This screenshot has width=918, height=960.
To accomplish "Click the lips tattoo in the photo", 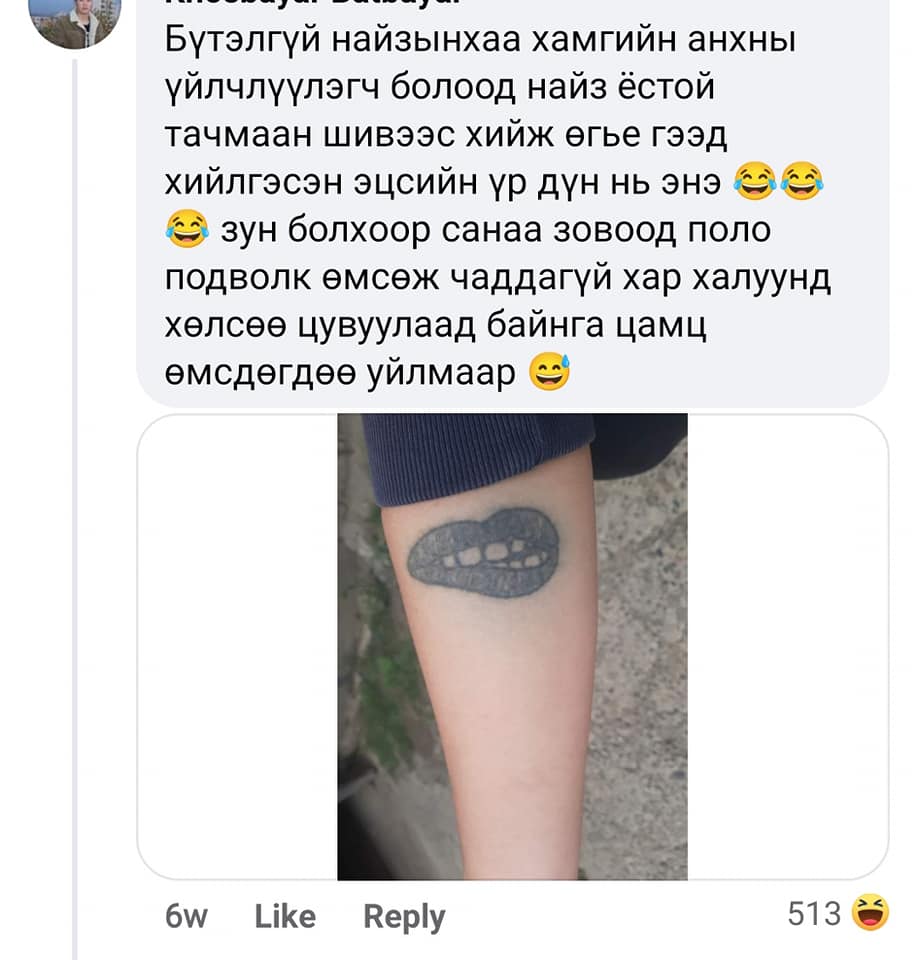I will pyautogui.click(x=483, y=552).
